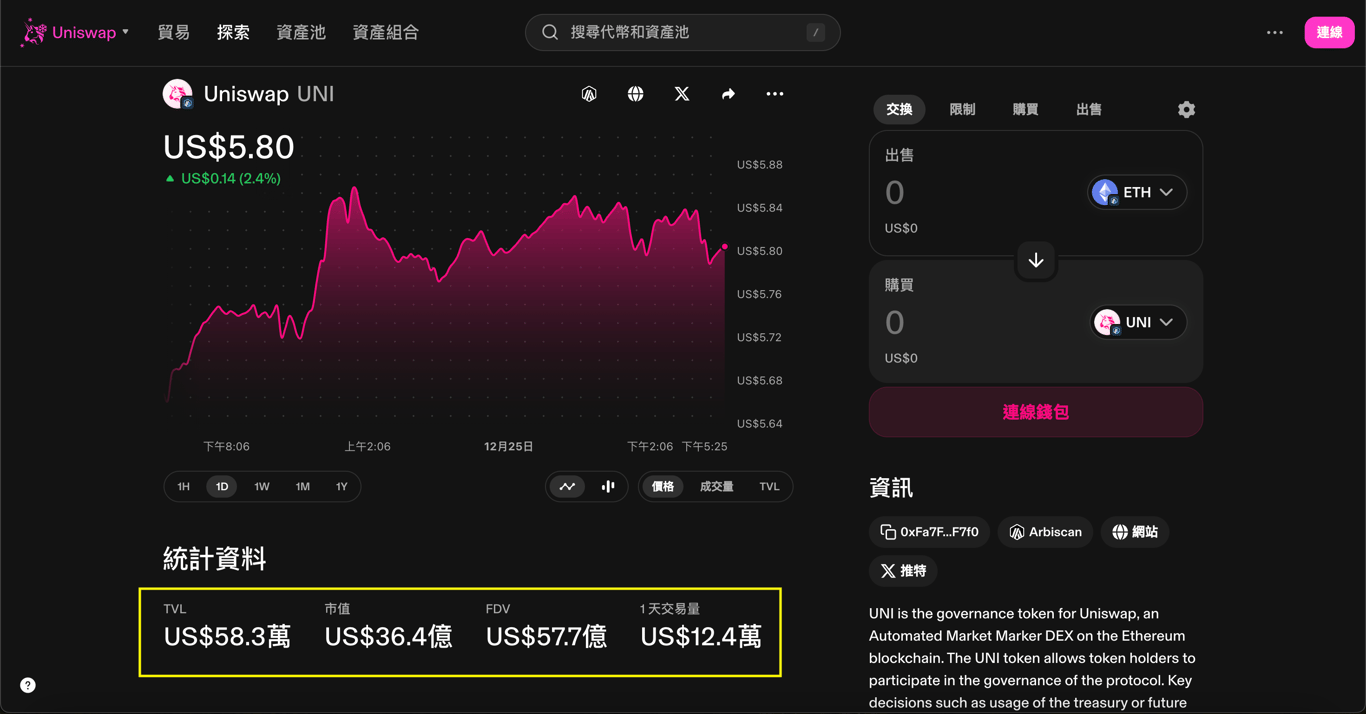Image resolution: width=1366 pixels, height=714 pixels.
Task: Click the 連線錢包 button
Action: (1036, 412)
